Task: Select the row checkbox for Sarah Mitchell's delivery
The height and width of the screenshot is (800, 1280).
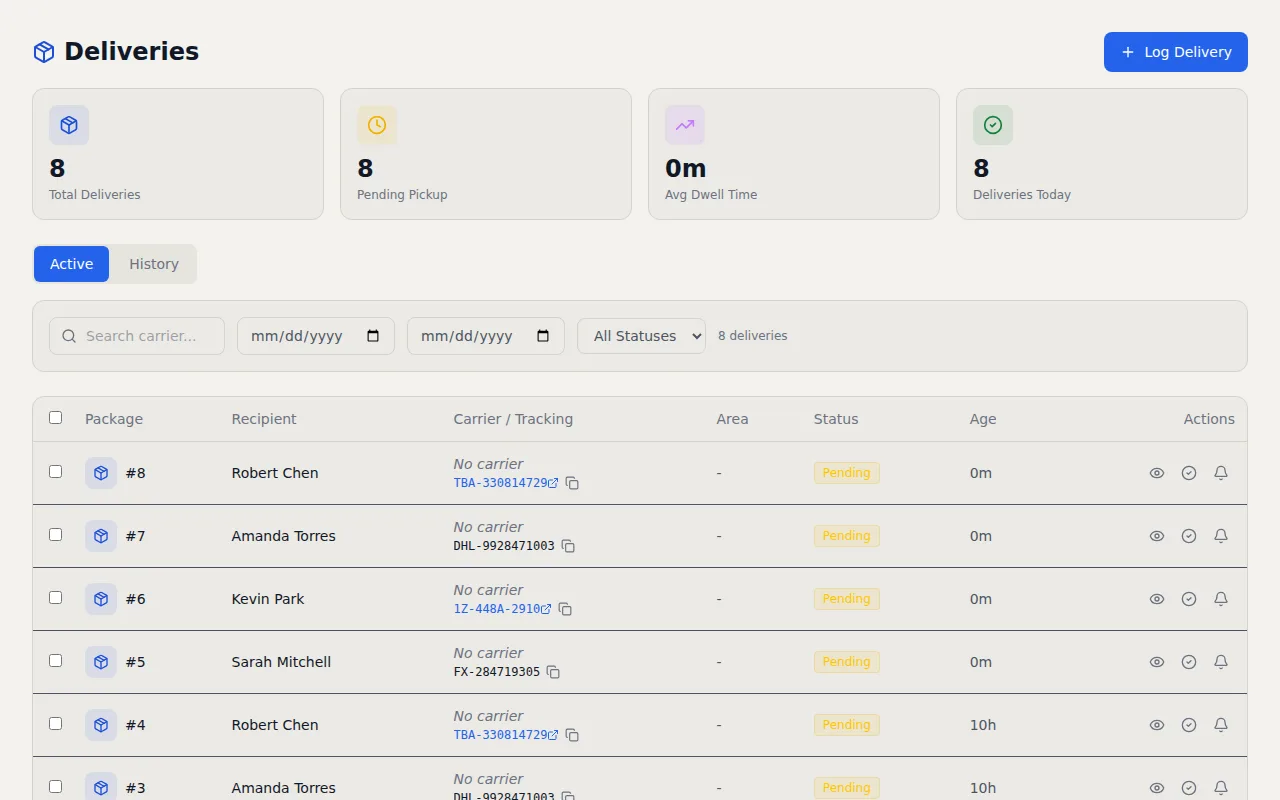Action: pyautogui.click(x=55, y=660)
